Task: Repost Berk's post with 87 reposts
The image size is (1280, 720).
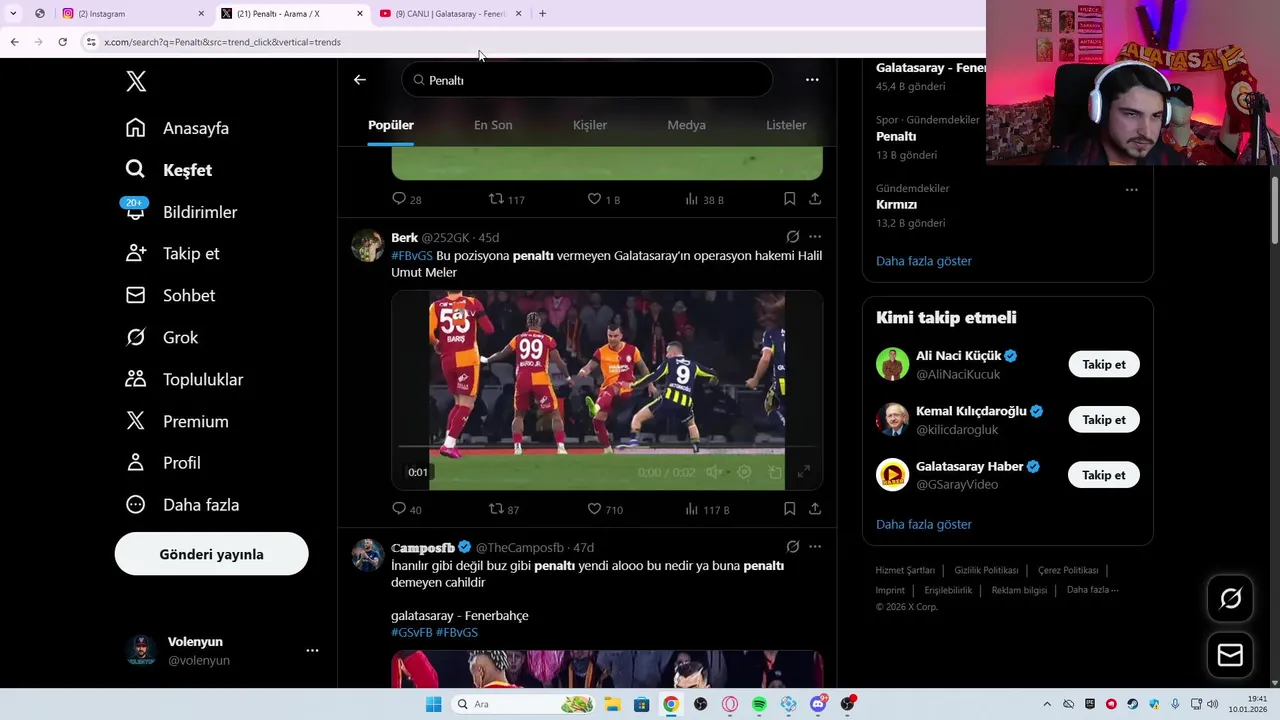Action: point(503,509)
